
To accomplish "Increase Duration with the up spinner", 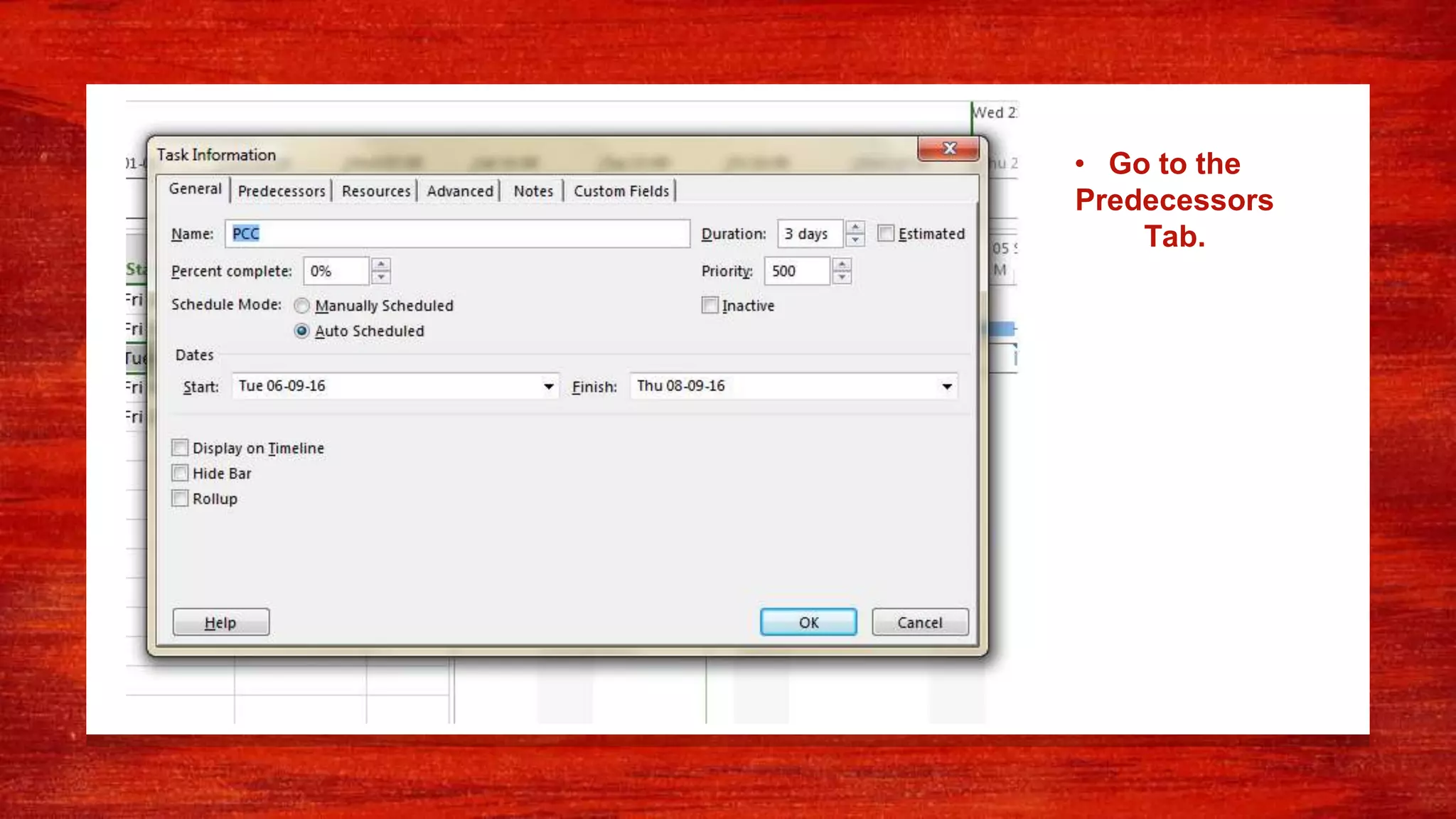I will pos(855,227).
